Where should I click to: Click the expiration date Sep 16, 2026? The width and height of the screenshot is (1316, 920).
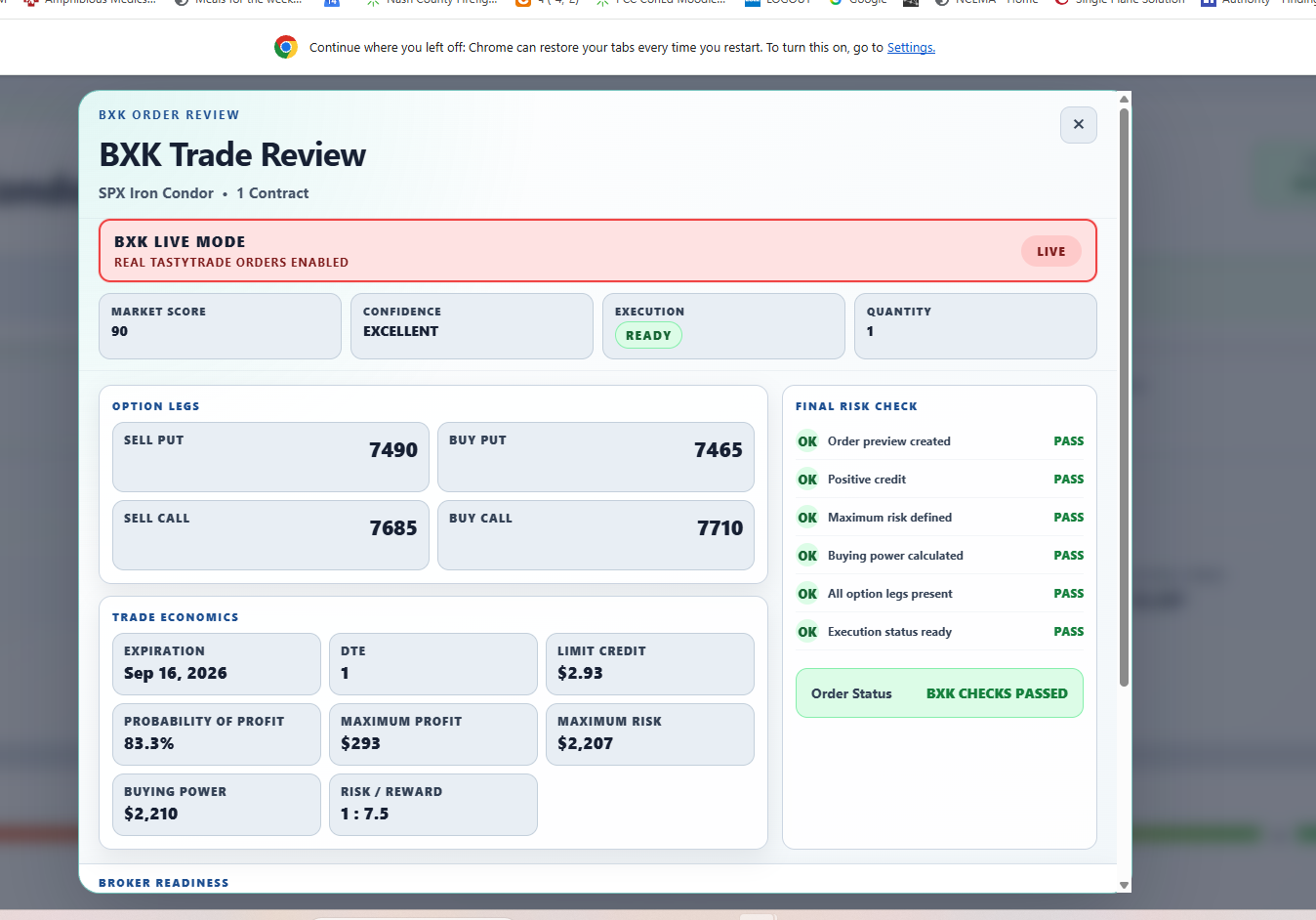tap(176, 673)
